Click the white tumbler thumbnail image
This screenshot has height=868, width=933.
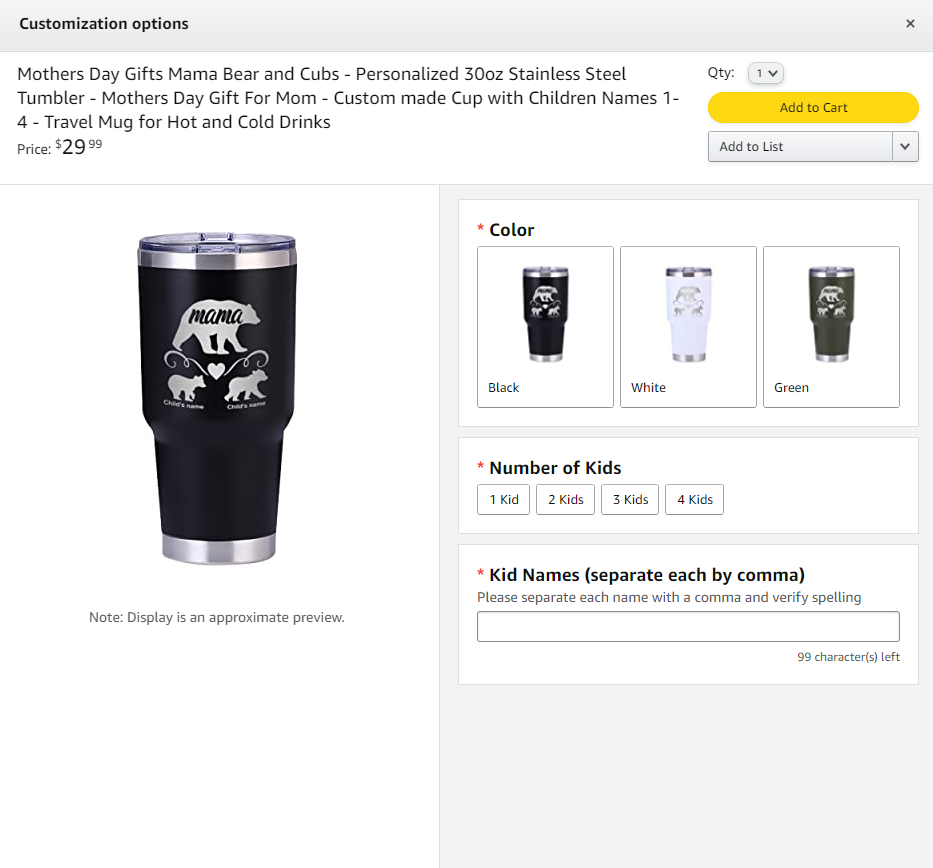click(x=688, y=314)
